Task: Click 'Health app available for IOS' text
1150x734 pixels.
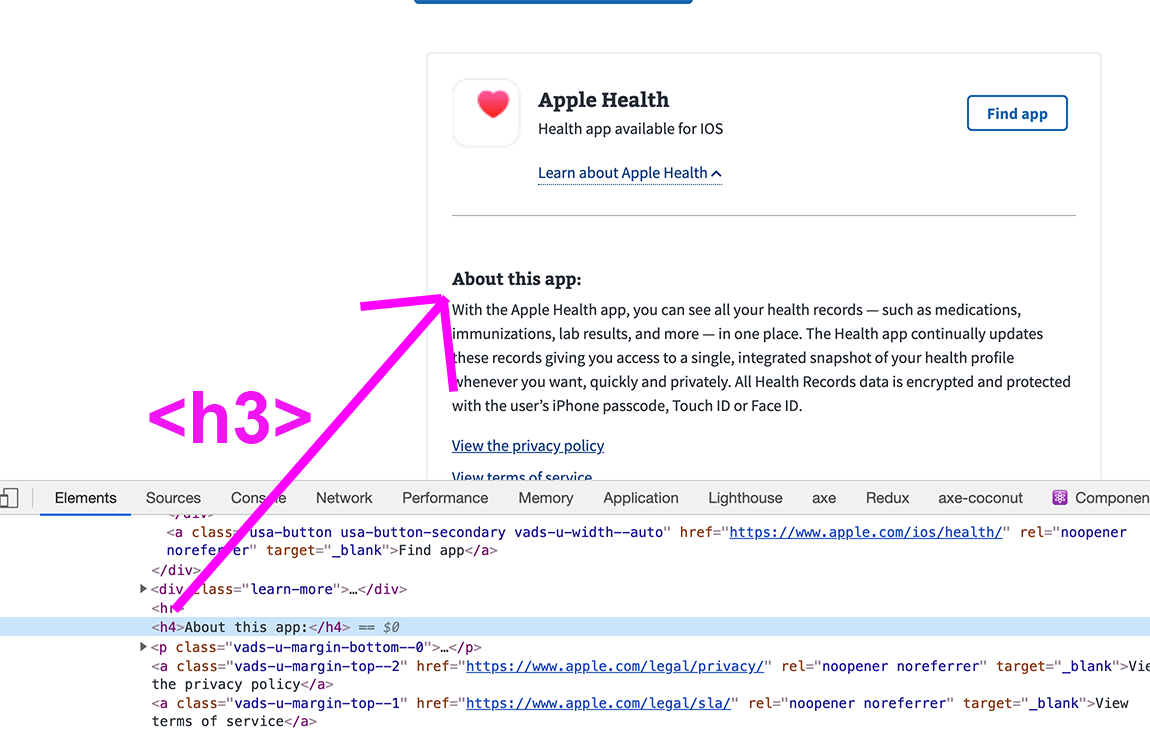Action: [x=631, y=129]
